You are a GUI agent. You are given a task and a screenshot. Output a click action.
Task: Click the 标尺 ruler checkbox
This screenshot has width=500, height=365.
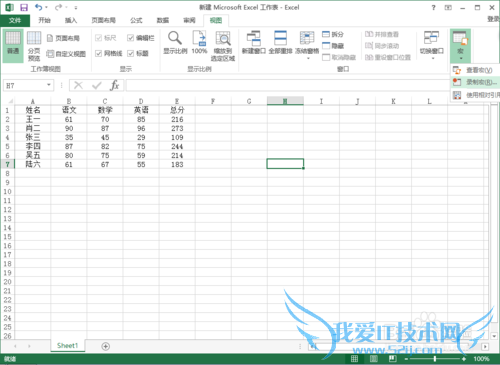tap(98, 38)
